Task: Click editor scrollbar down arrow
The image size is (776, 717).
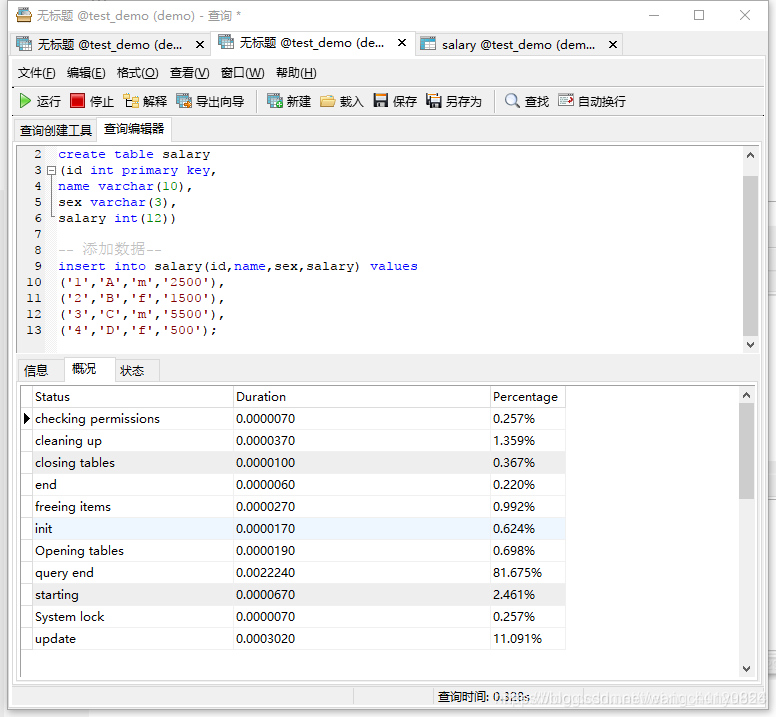Action: pyautogui.click(x=750, y=344)
